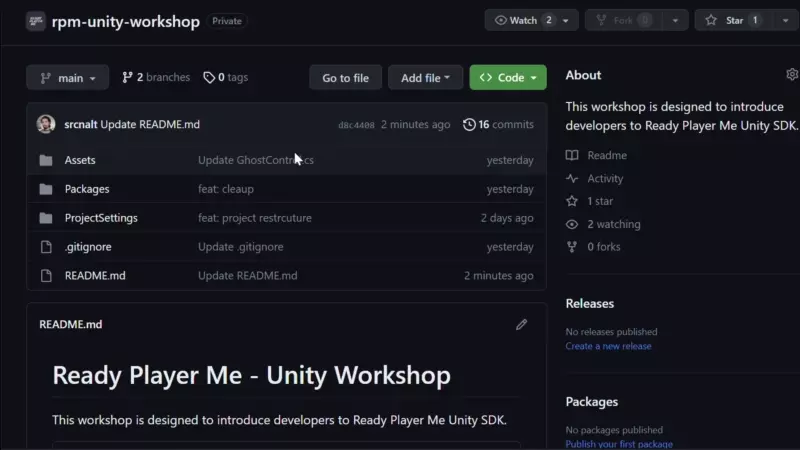The height and width of the screenshot is (450, 800).
Task: Click the star icon in Star button
Action: coord(711,20)
